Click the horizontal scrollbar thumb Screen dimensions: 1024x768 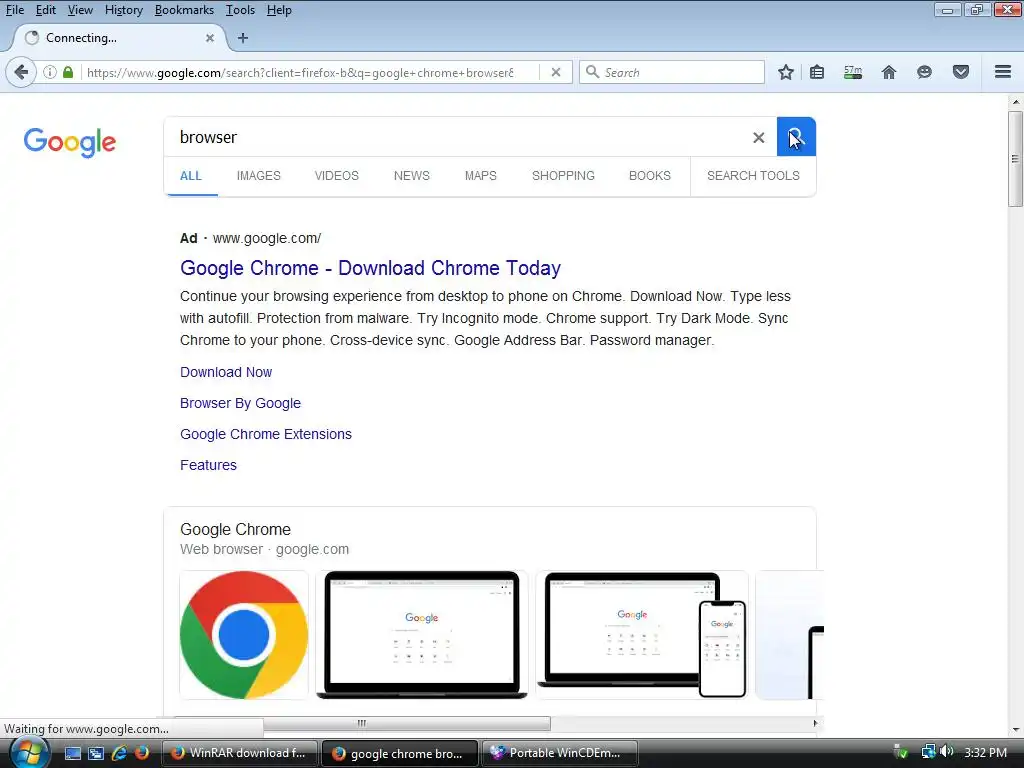tap(362, 723)
